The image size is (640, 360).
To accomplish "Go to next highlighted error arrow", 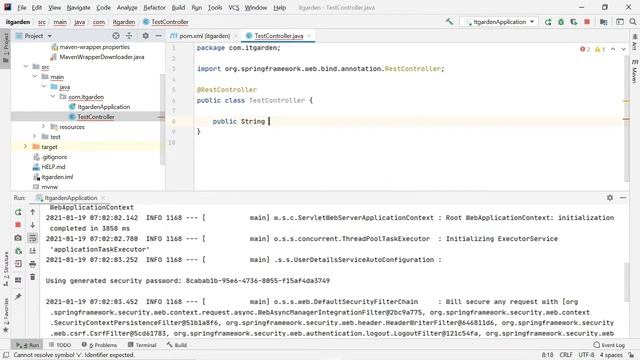I will click(x=623, y=49).
